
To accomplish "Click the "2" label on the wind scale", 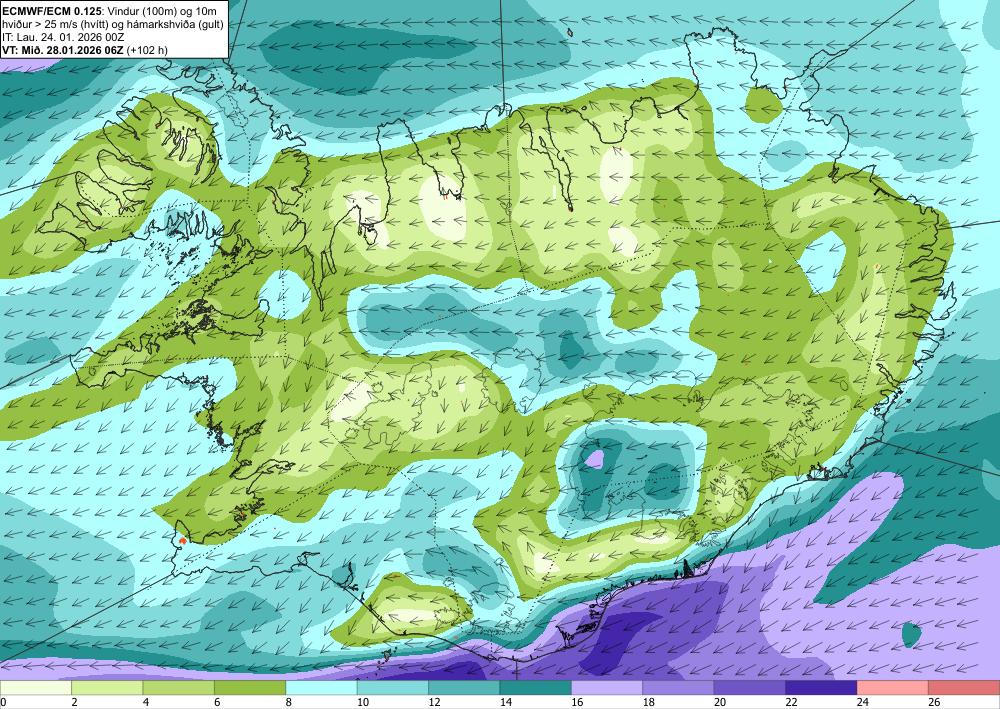I will point(75,702).
